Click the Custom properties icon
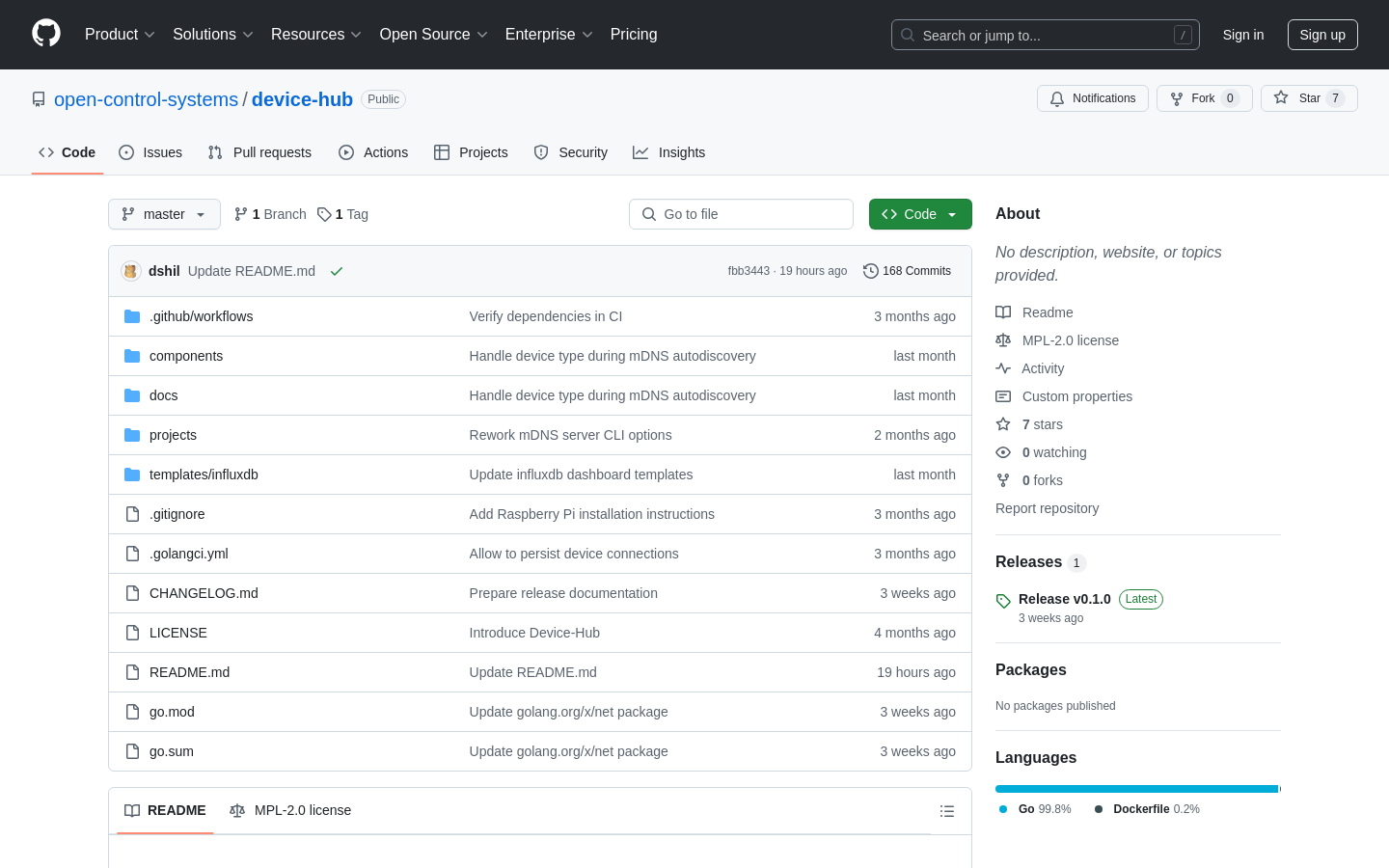The image size is (1389, 868). coord(1003,396)
